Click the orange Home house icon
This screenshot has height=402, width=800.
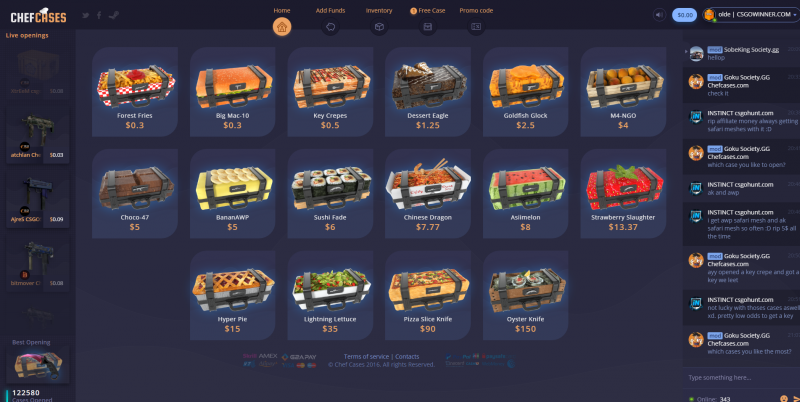click(282, 27)
